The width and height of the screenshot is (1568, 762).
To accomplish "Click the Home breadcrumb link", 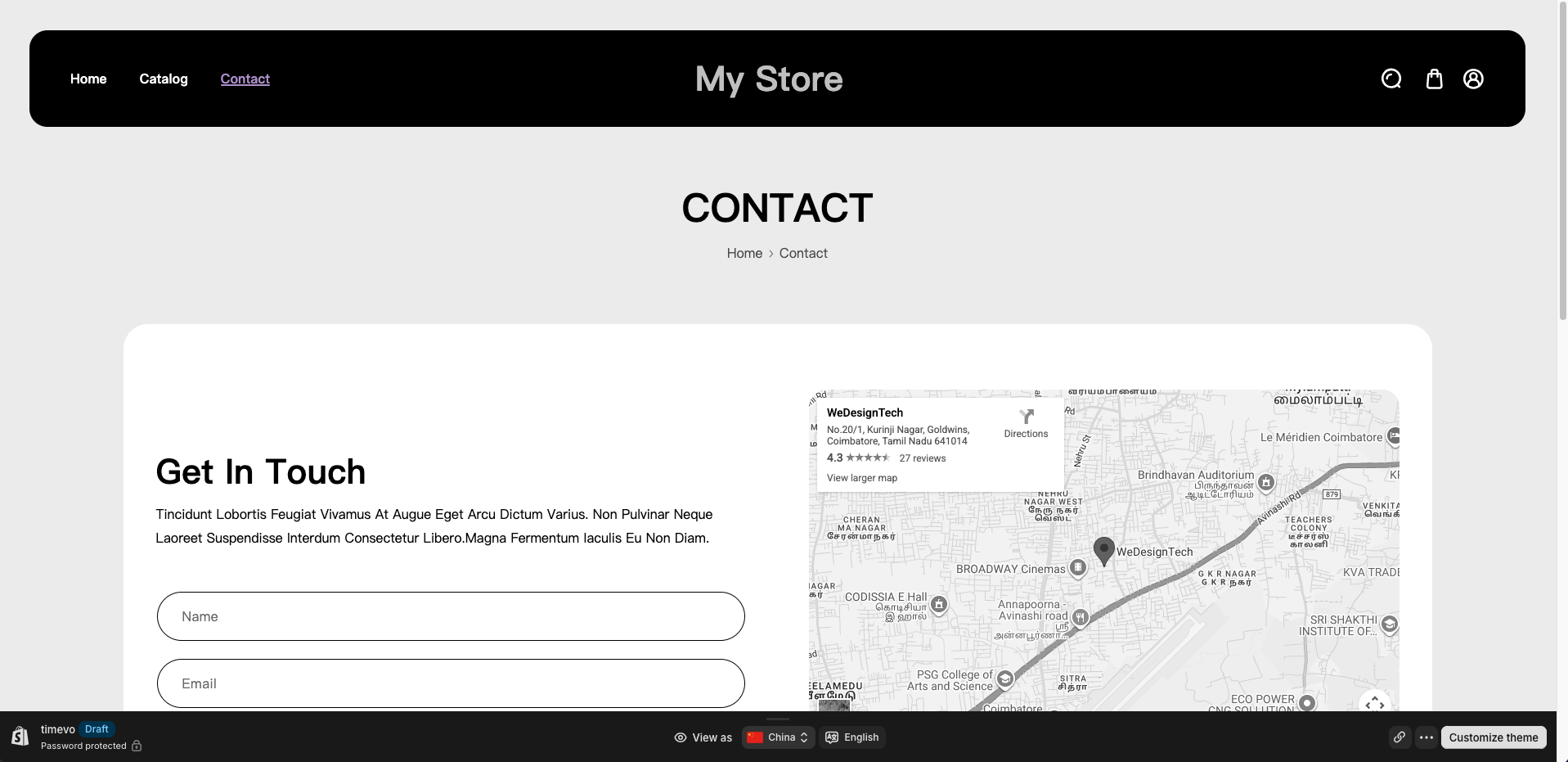I will (x=744, y=254).
